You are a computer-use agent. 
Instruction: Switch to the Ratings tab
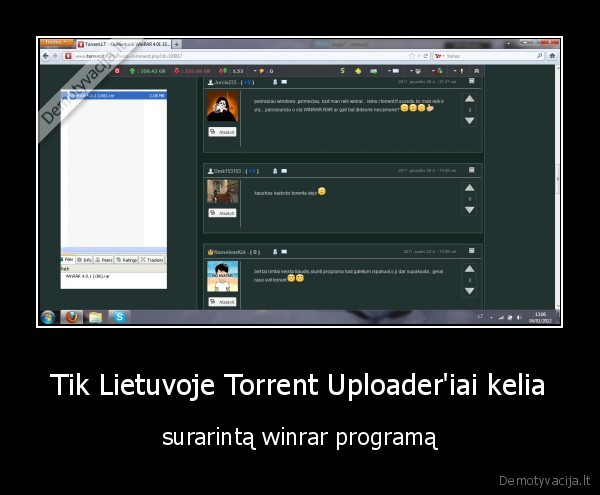click(x=127, y=260)
